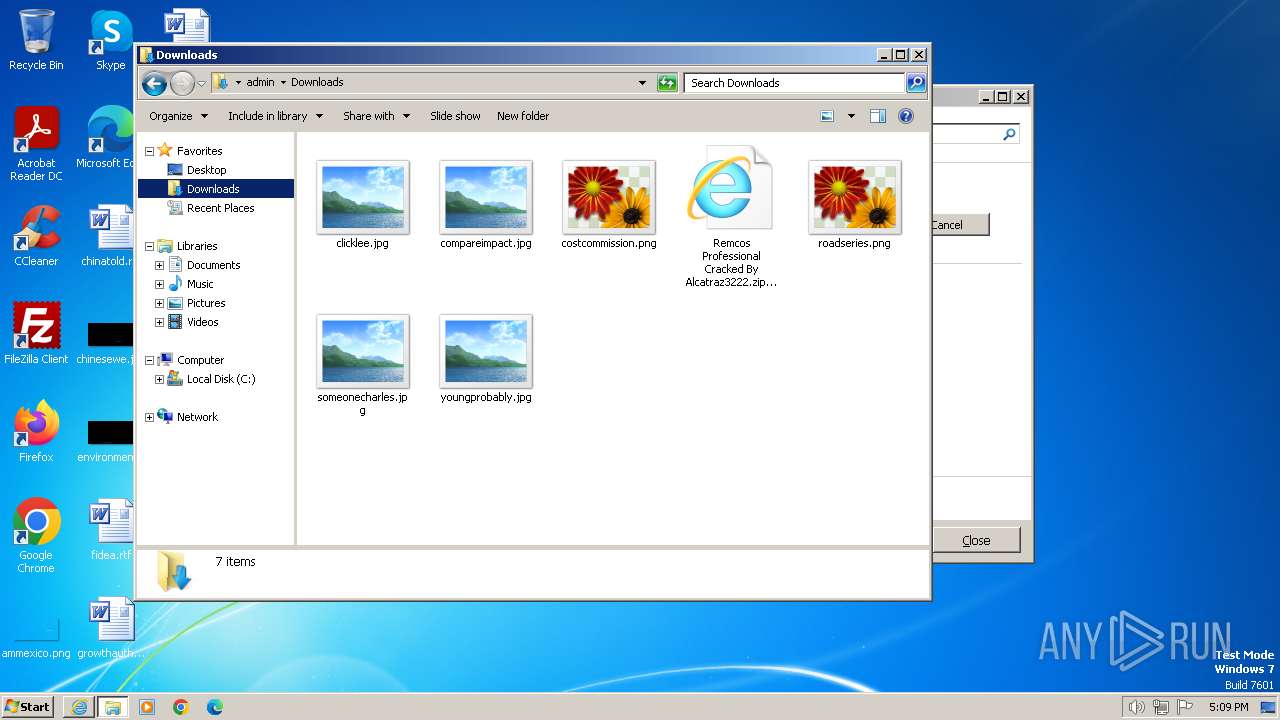Click the Back navigation arrow in Explorer

[154, 83]
